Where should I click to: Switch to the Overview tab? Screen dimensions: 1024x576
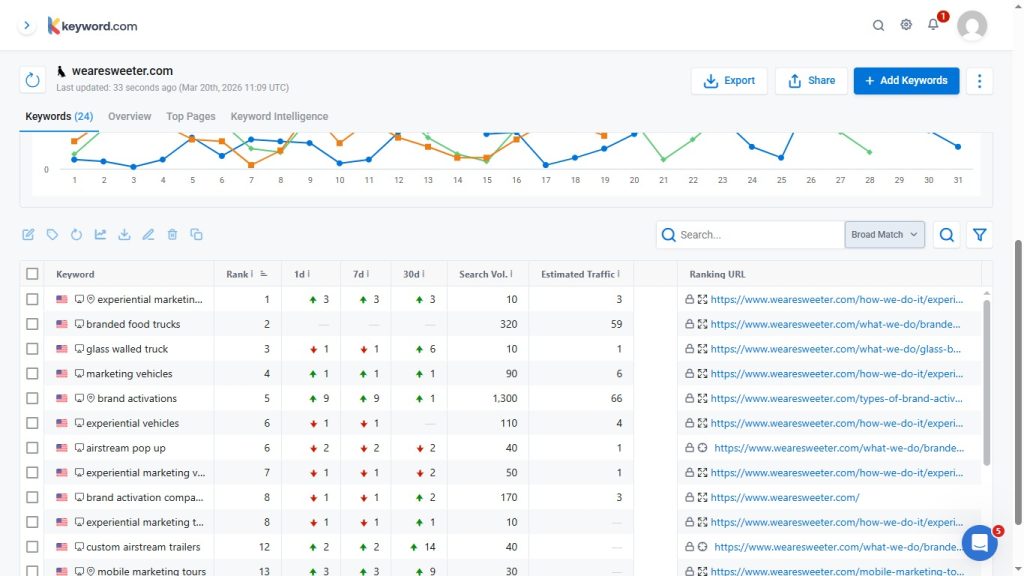tap(129, 116)
